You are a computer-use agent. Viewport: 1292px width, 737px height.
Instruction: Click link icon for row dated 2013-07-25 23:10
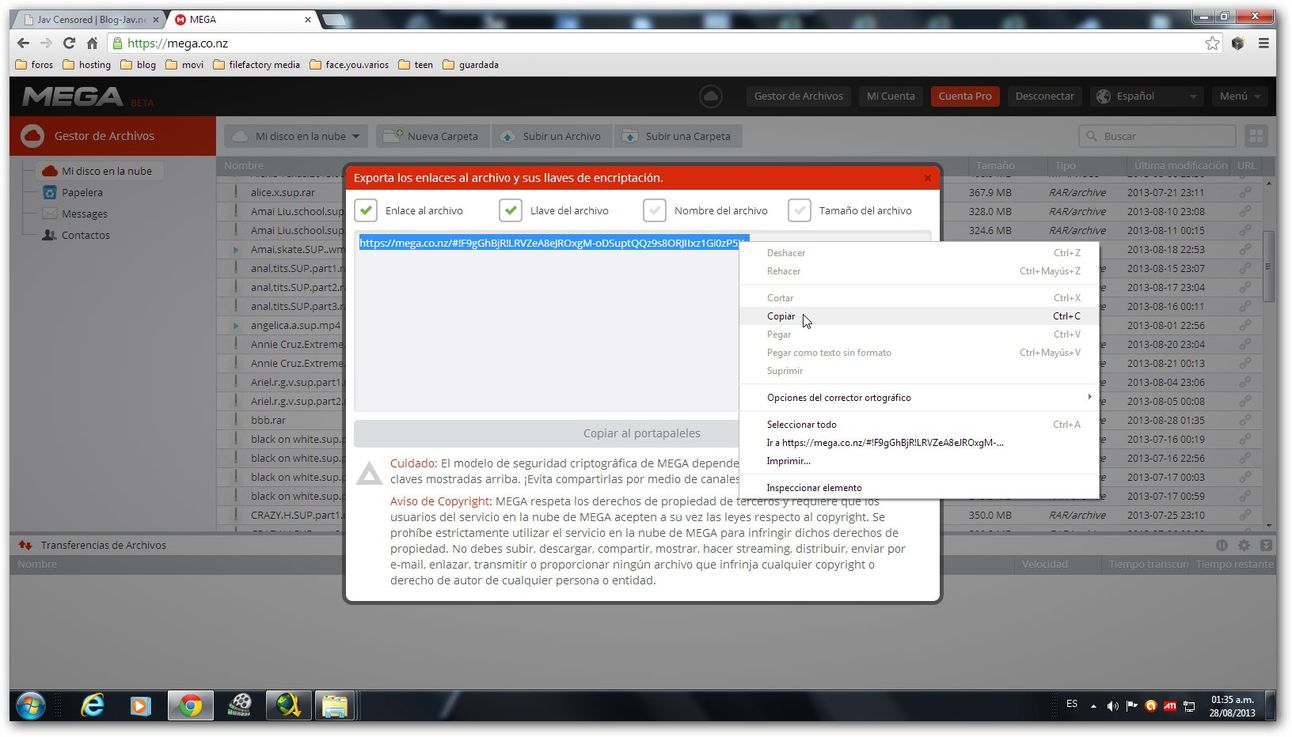tap(1245, 515)
